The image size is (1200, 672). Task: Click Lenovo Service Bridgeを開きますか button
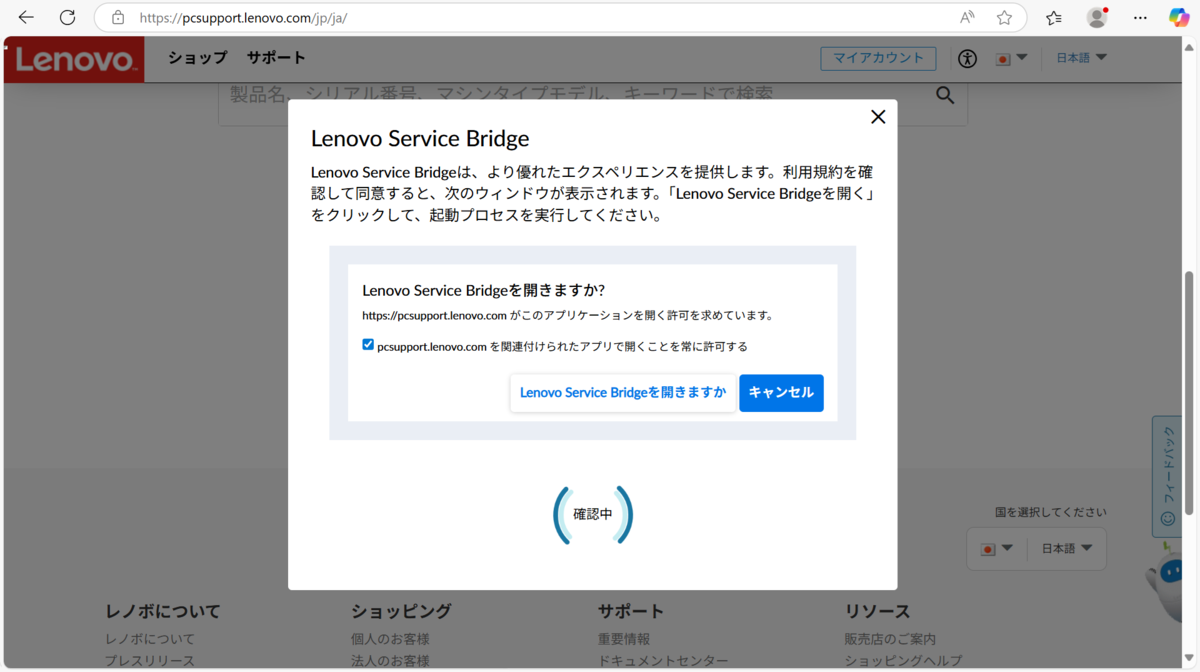tap(623, 393)
